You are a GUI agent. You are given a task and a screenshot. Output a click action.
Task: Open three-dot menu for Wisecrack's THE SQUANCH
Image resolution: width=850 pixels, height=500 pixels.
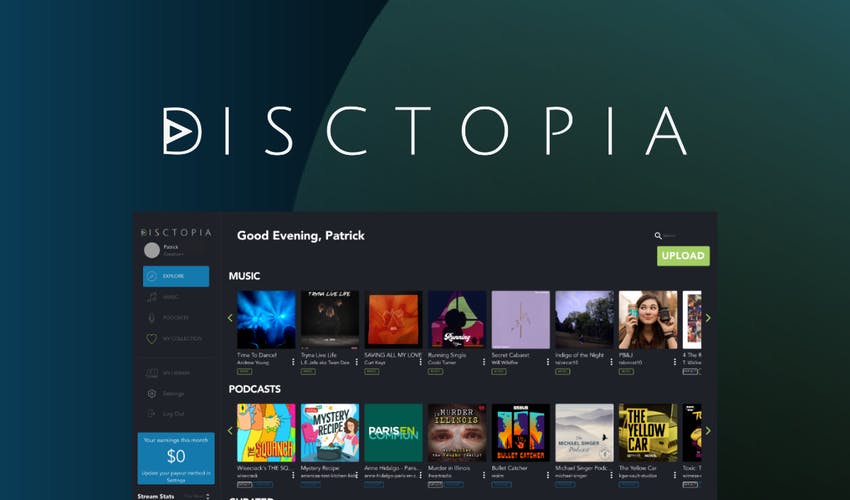(293, 475)
